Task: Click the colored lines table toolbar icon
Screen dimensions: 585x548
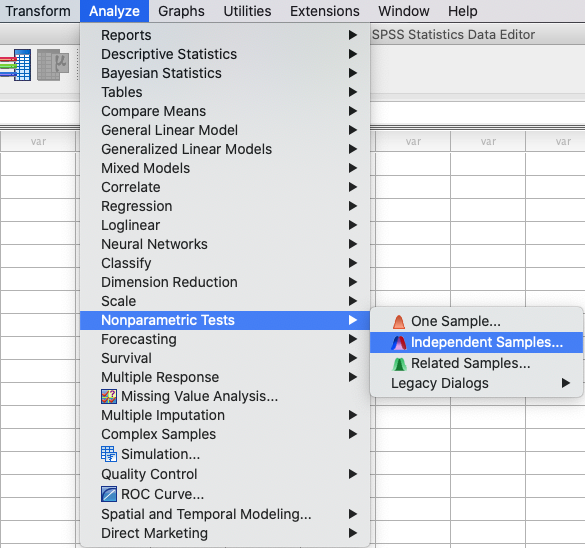Action: 16,65
